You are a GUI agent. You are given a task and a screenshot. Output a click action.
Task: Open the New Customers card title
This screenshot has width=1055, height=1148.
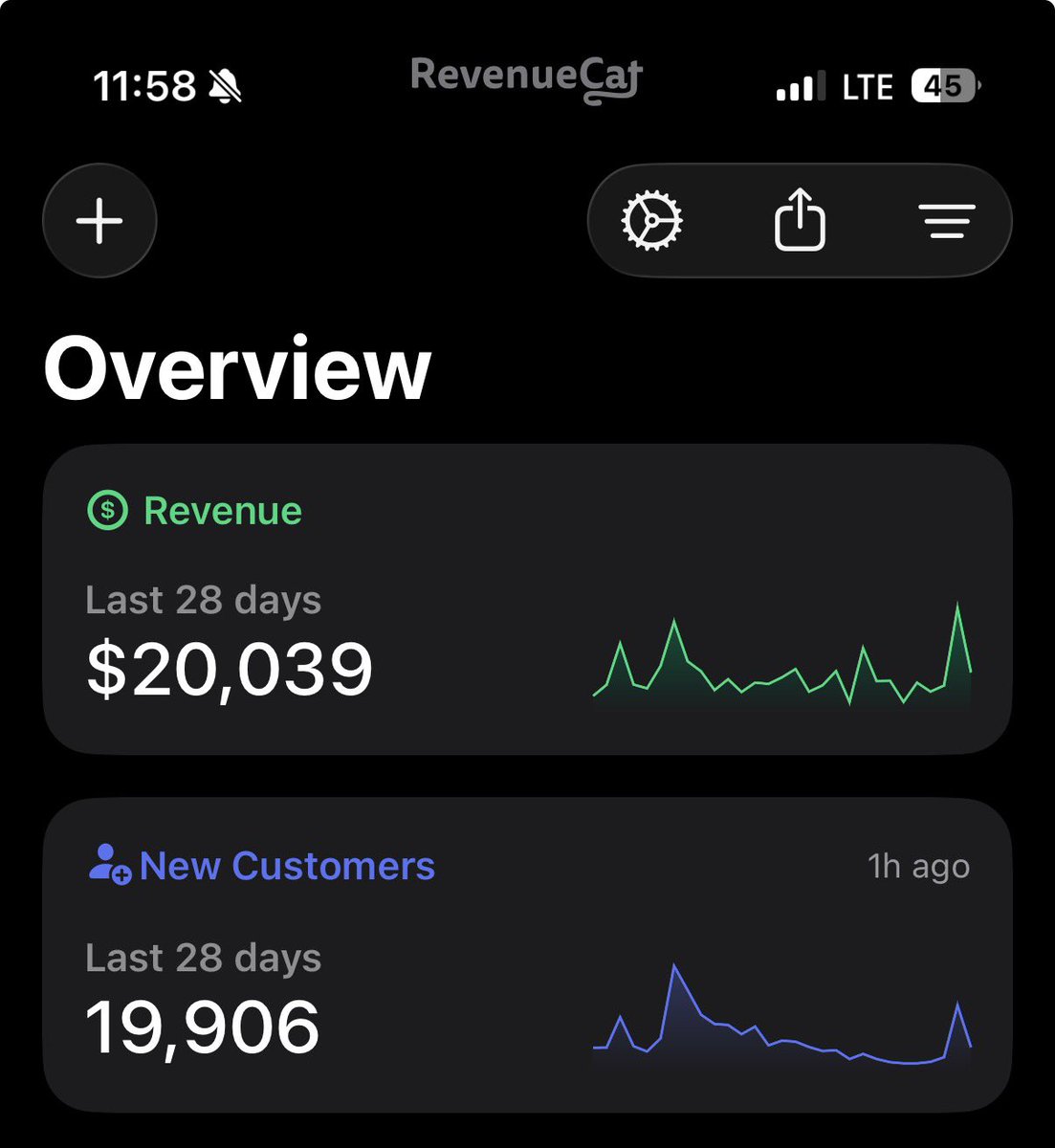287,866
